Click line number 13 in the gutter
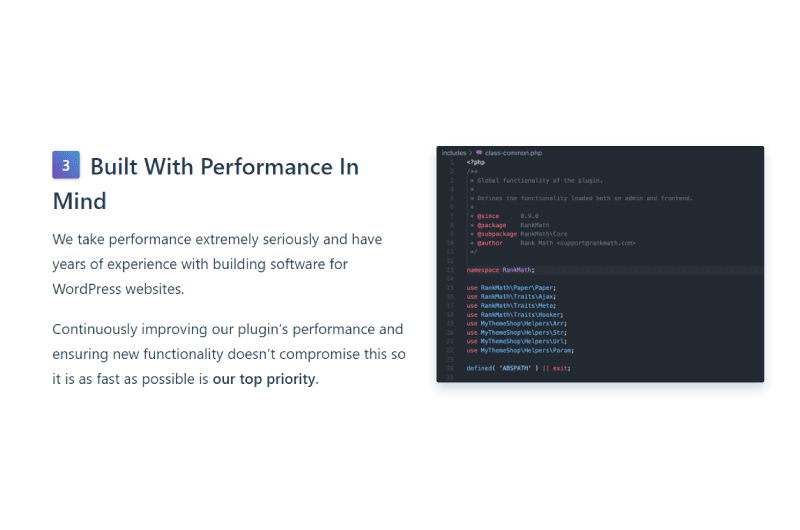This screenshot has height=530, width=800. point(450,270)
